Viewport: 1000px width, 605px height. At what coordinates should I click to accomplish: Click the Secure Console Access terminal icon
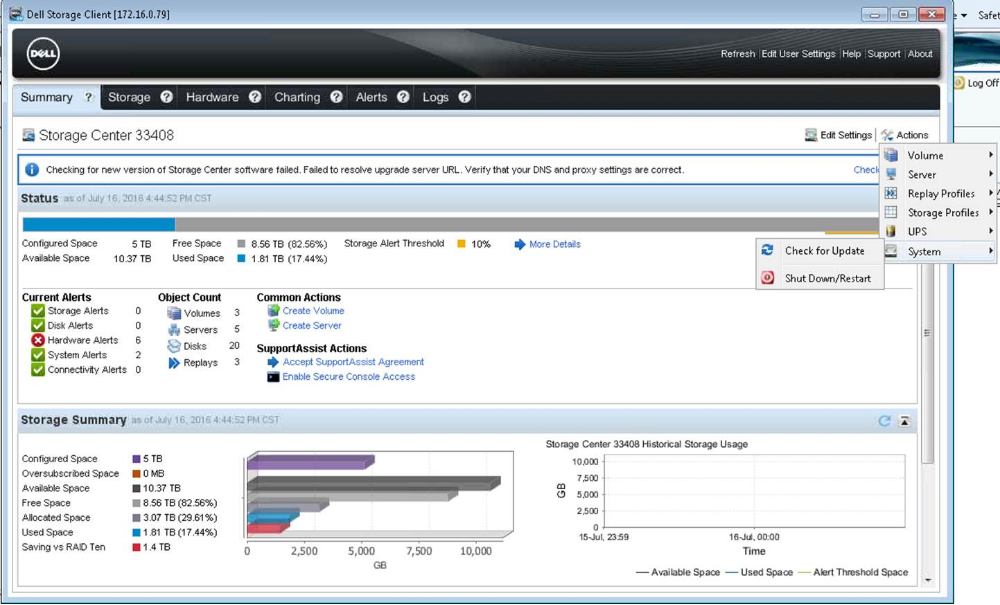tap(273, 377)
